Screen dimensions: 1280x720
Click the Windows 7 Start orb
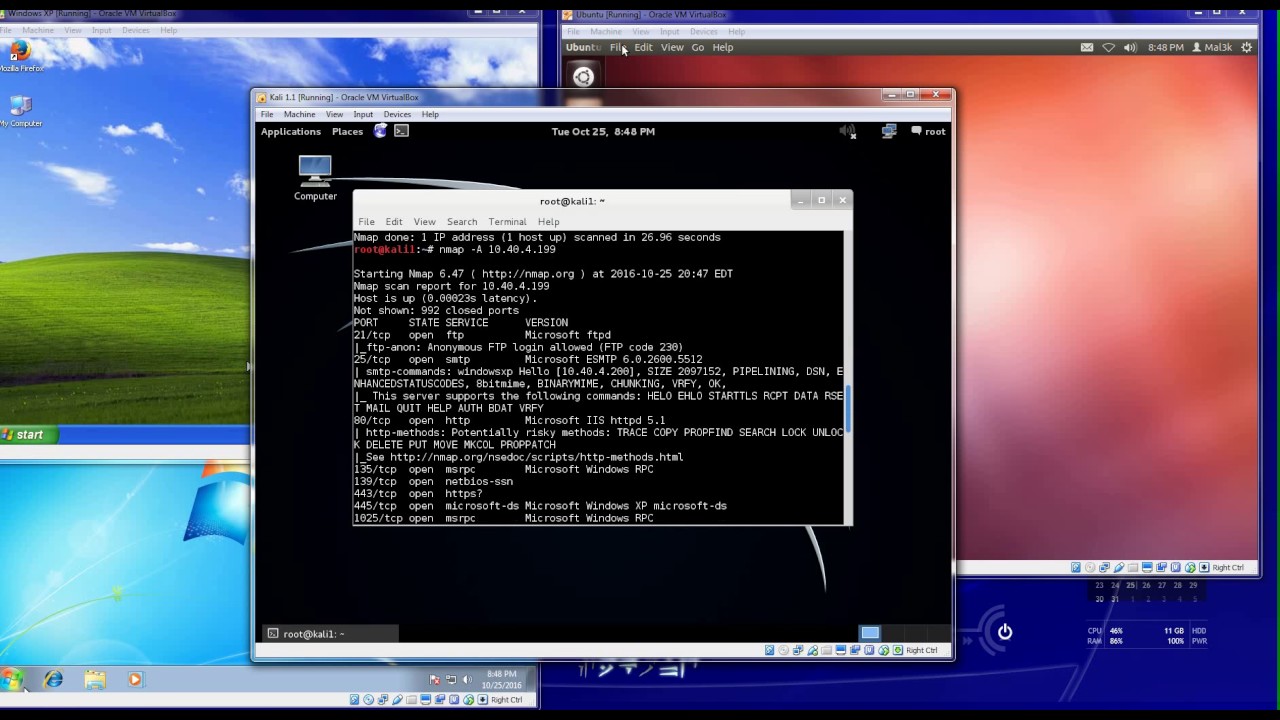pyautogui.click(x=12, y=679)
